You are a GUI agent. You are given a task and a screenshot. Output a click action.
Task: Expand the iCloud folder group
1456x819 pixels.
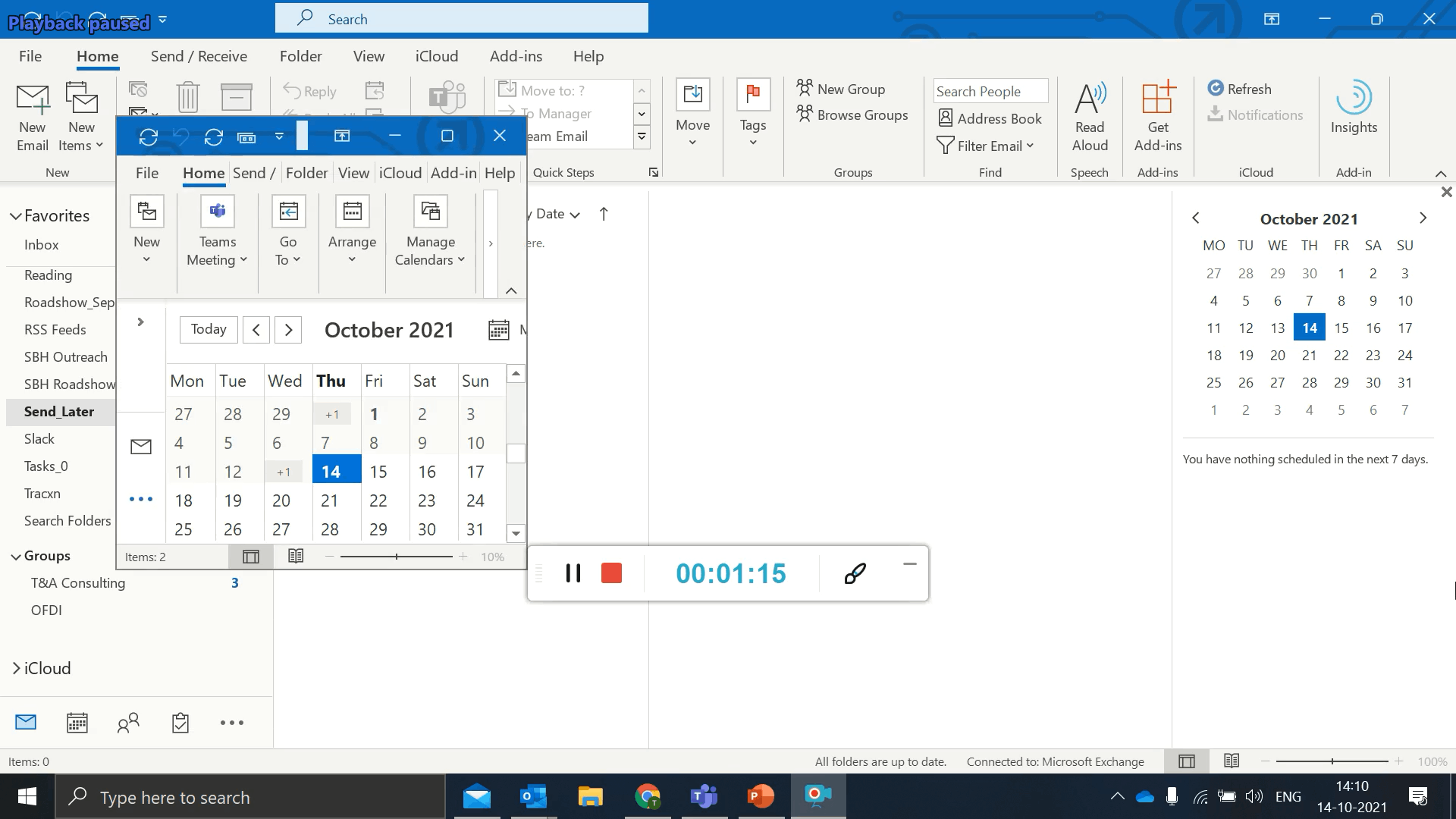pos(16,668)
